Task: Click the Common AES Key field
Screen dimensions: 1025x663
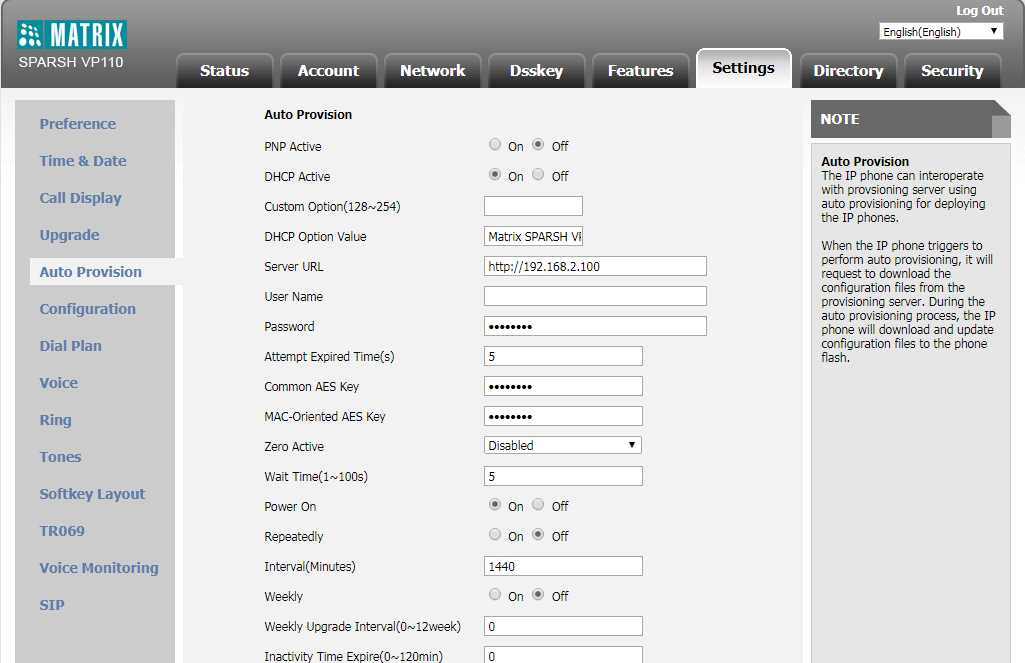Action: tap(563, 386)
